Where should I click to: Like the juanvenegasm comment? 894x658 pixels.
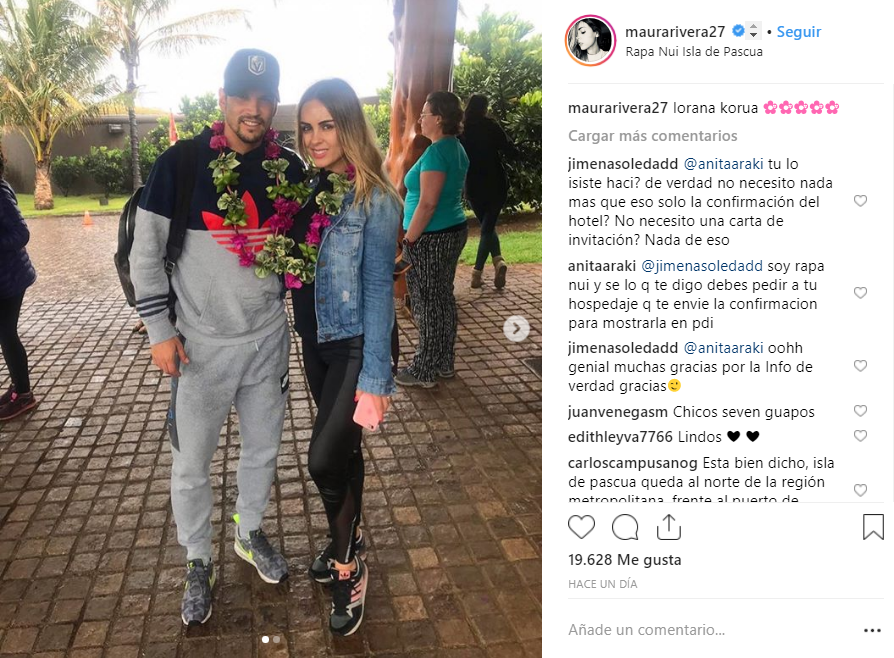click(x=860, y=411)
